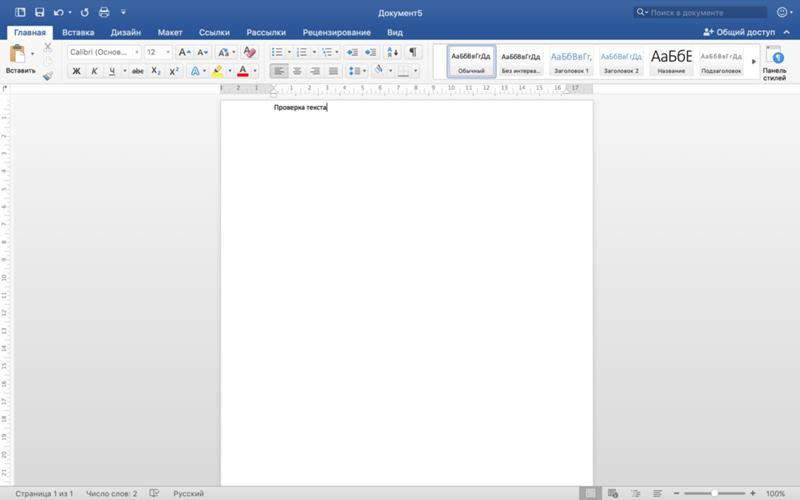
Task: Open the font size 12 dropdown
Action: click(158, 52)
